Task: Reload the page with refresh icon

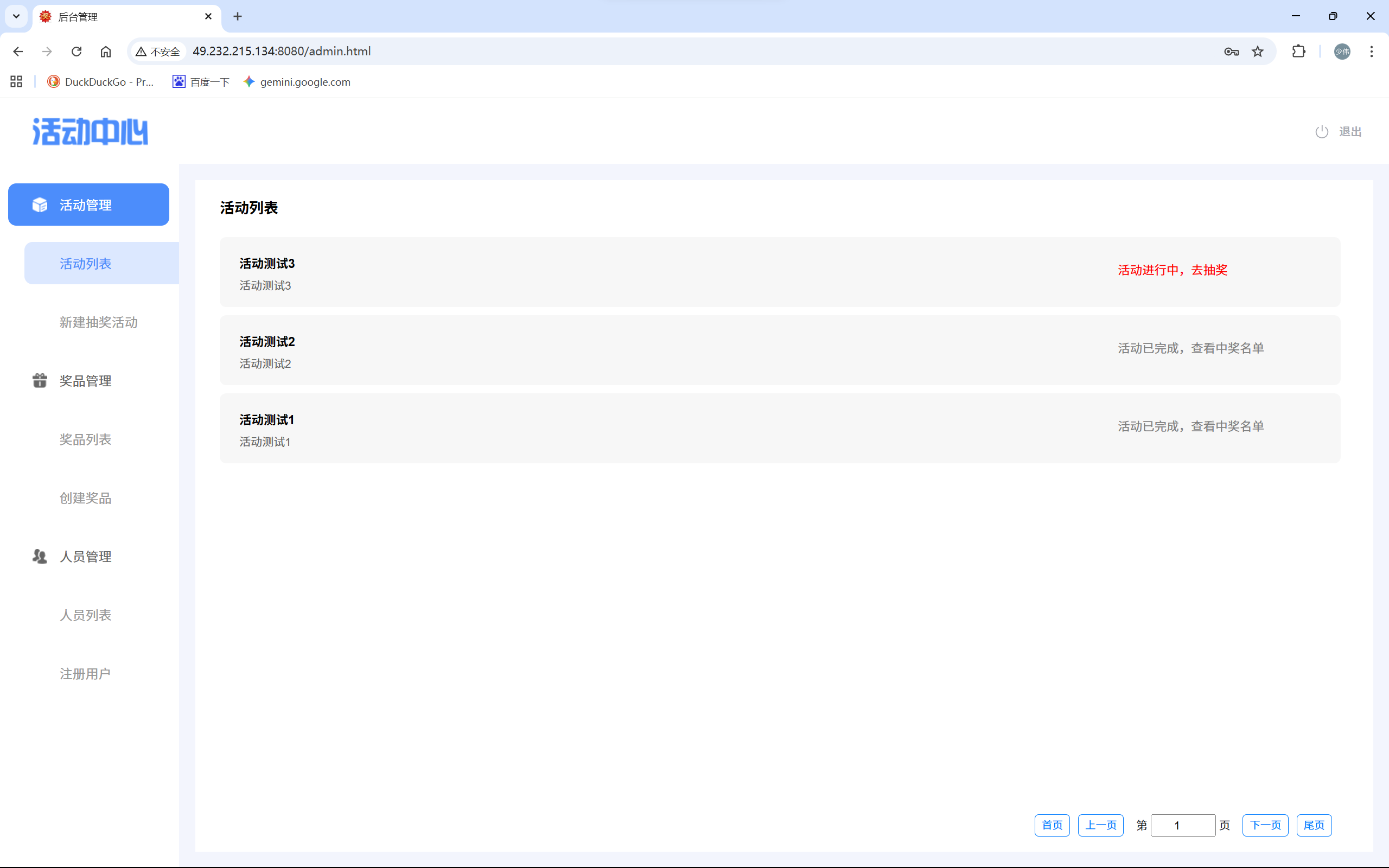Action: 77,52
